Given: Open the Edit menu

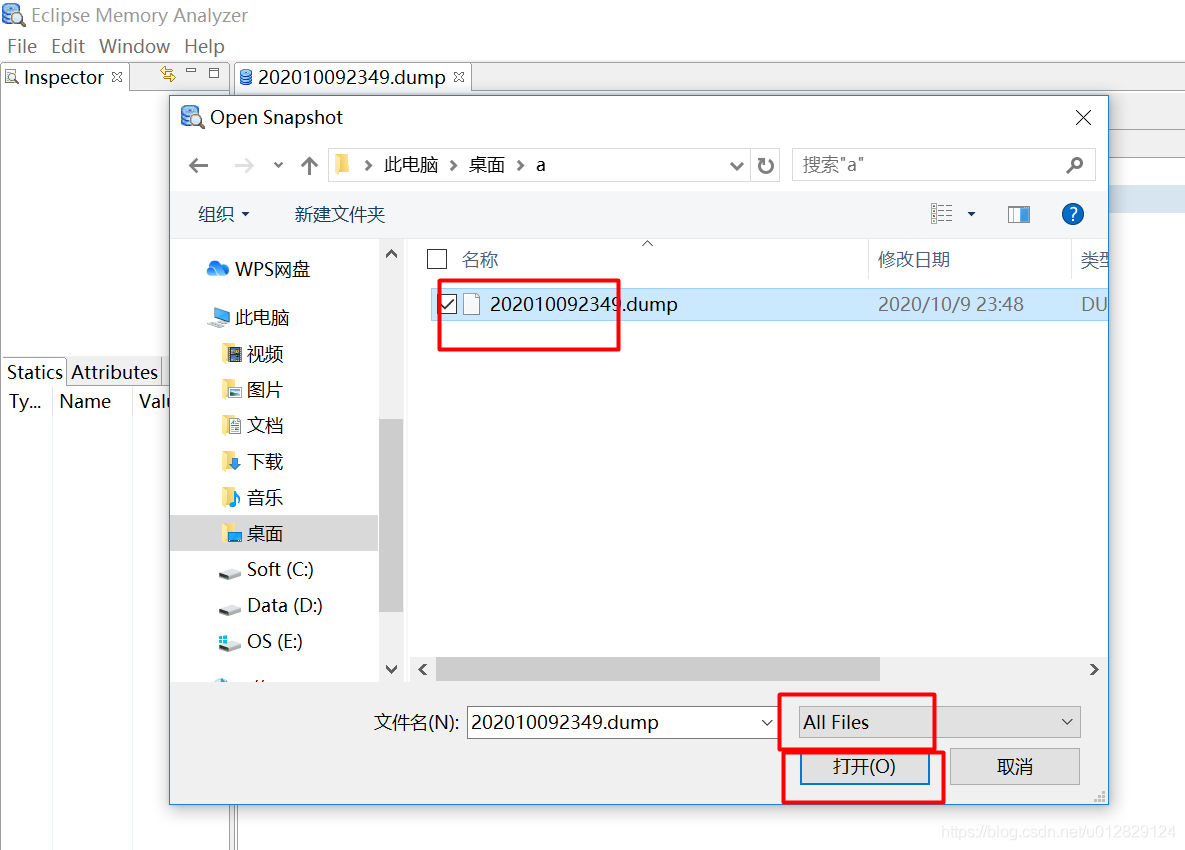Looking at the screenshot, I should tap(67, 46).
